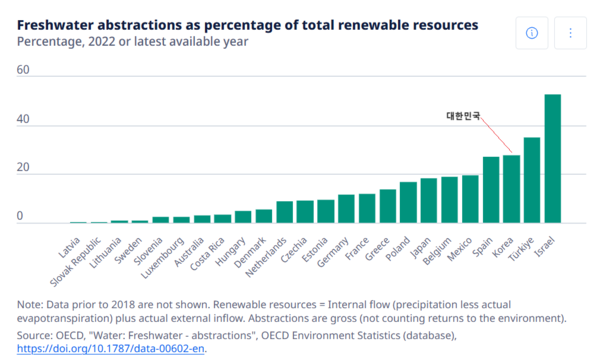Select the Greece bar in the chart
Image resolution: width=600 pixels, height=364 pixels.
click(x=388, y=206)
